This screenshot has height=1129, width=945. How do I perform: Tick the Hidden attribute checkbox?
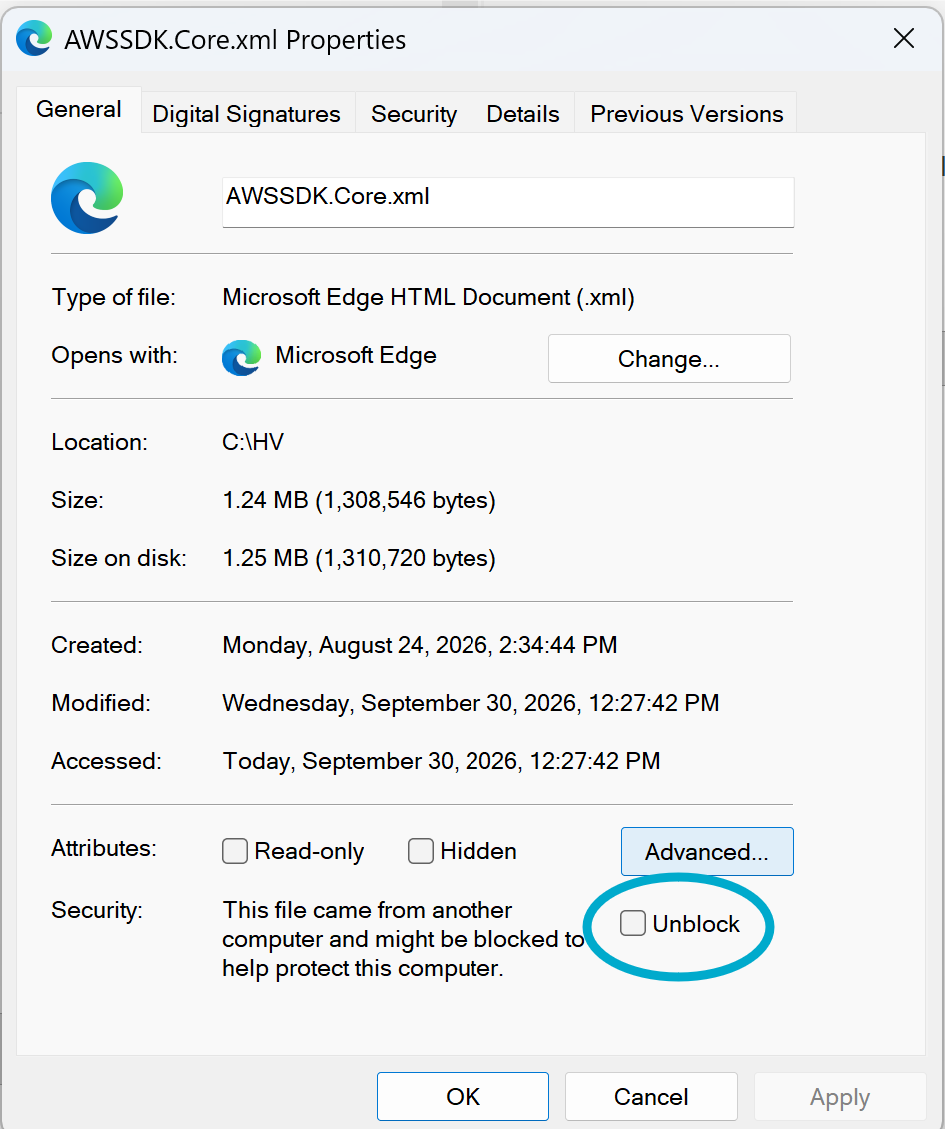[x=421, y=851]
